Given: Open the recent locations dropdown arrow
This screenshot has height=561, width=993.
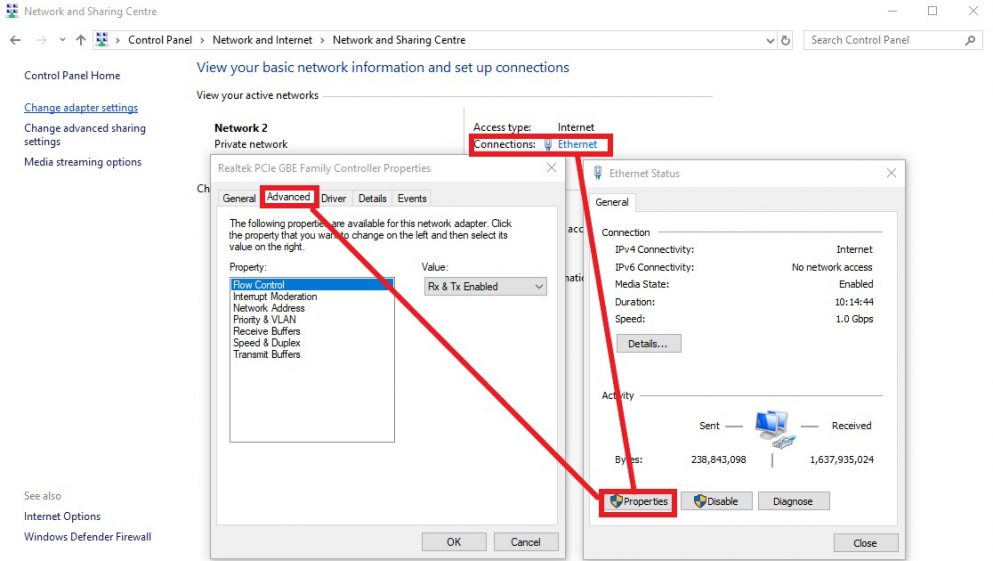Looking at the screenshot, I should 62,40.
